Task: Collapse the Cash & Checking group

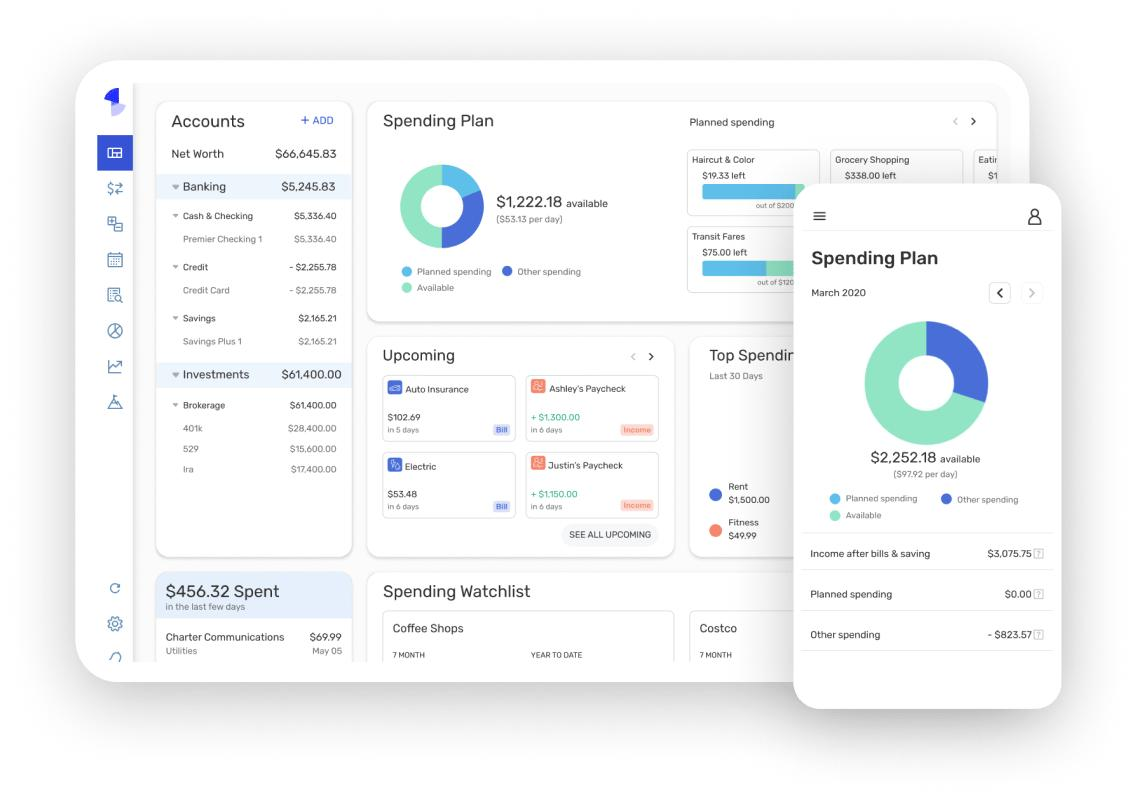Action: [175, 216]
